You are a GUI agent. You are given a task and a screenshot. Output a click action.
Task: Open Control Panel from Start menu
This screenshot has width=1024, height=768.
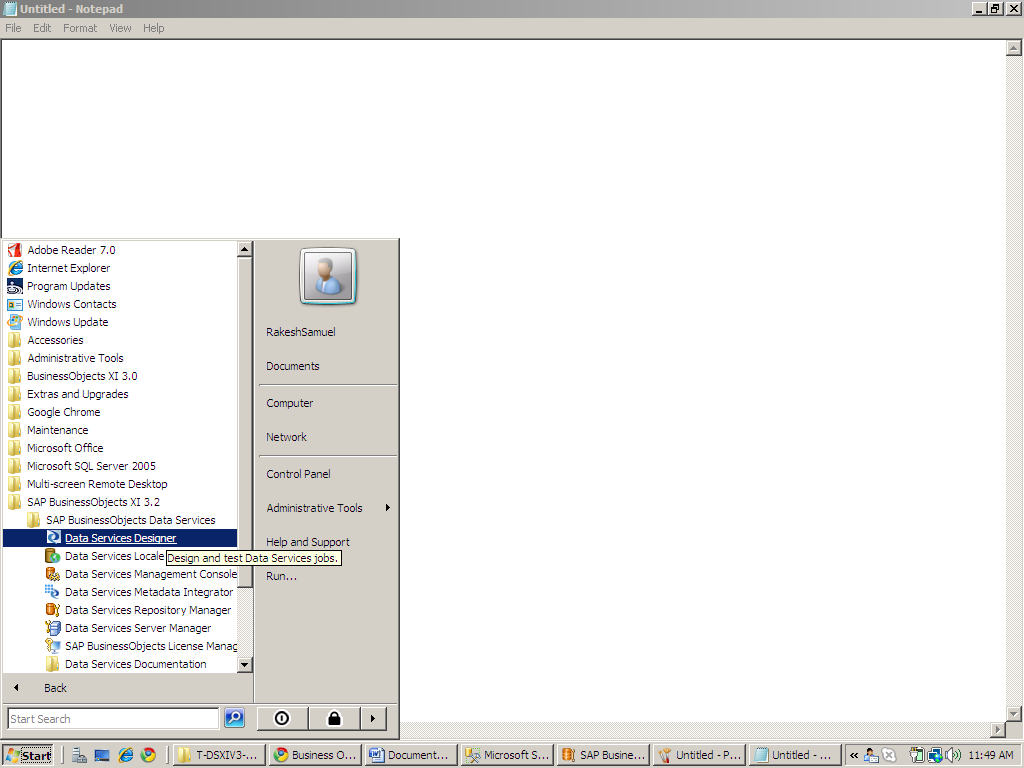(298, 474)
